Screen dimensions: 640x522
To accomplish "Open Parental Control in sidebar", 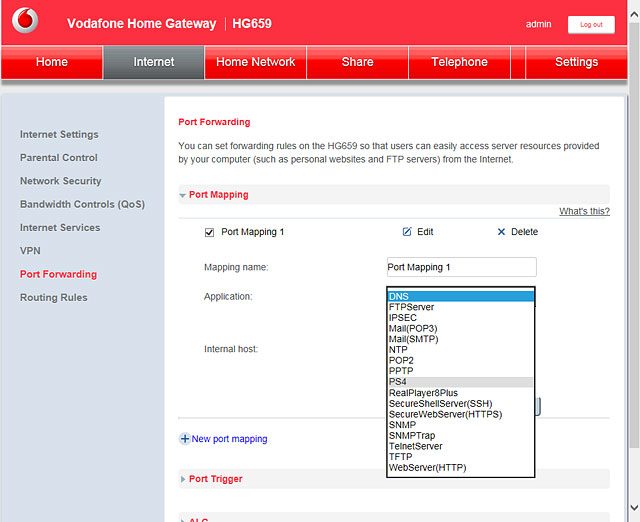I will click(59, 158).
